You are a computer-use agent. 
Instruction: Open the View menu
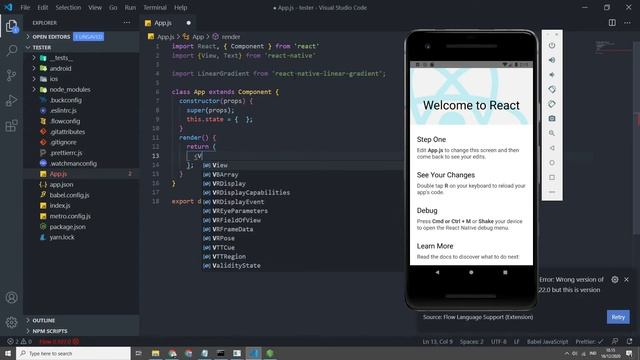pos(95,7)
